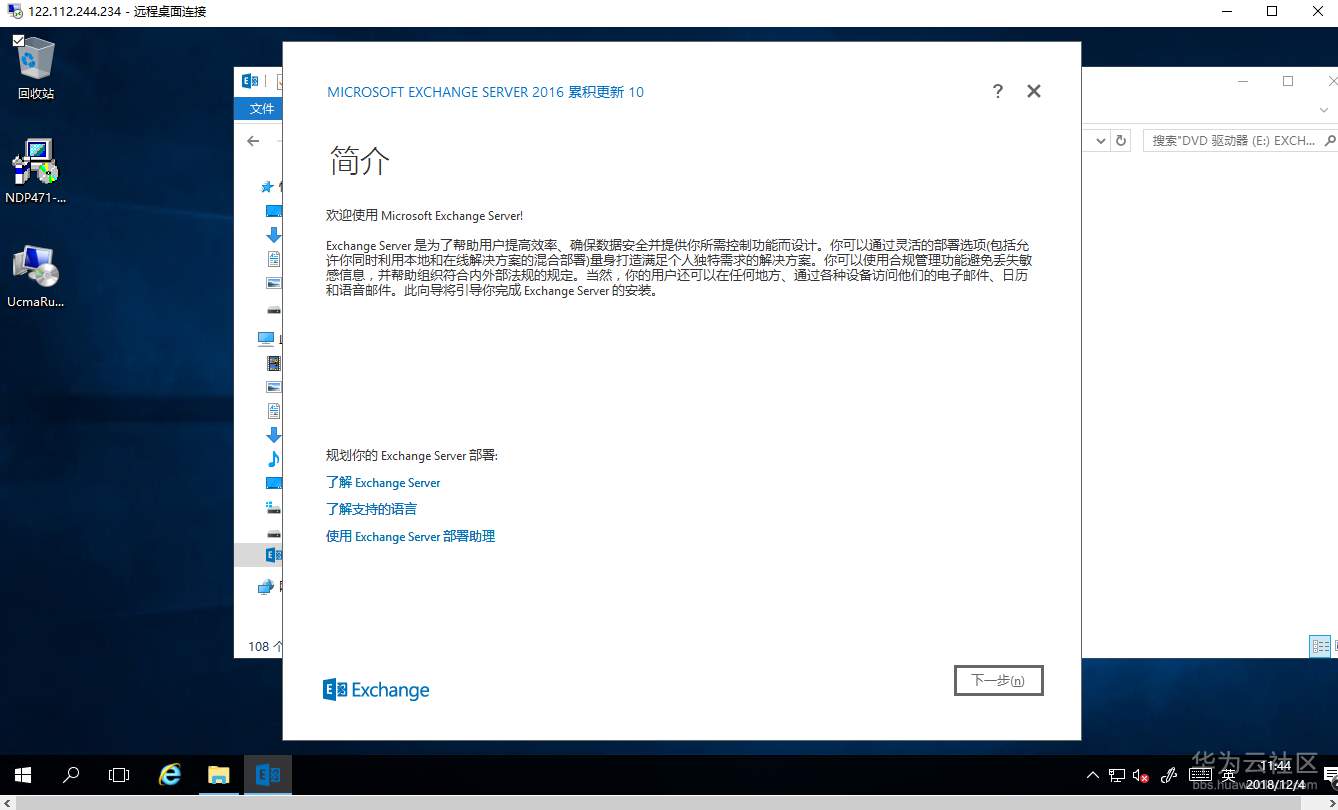1338x810 pixels.
Task: Click 下一步 to continue Exchange installation
Action: [x=997, y=680]
